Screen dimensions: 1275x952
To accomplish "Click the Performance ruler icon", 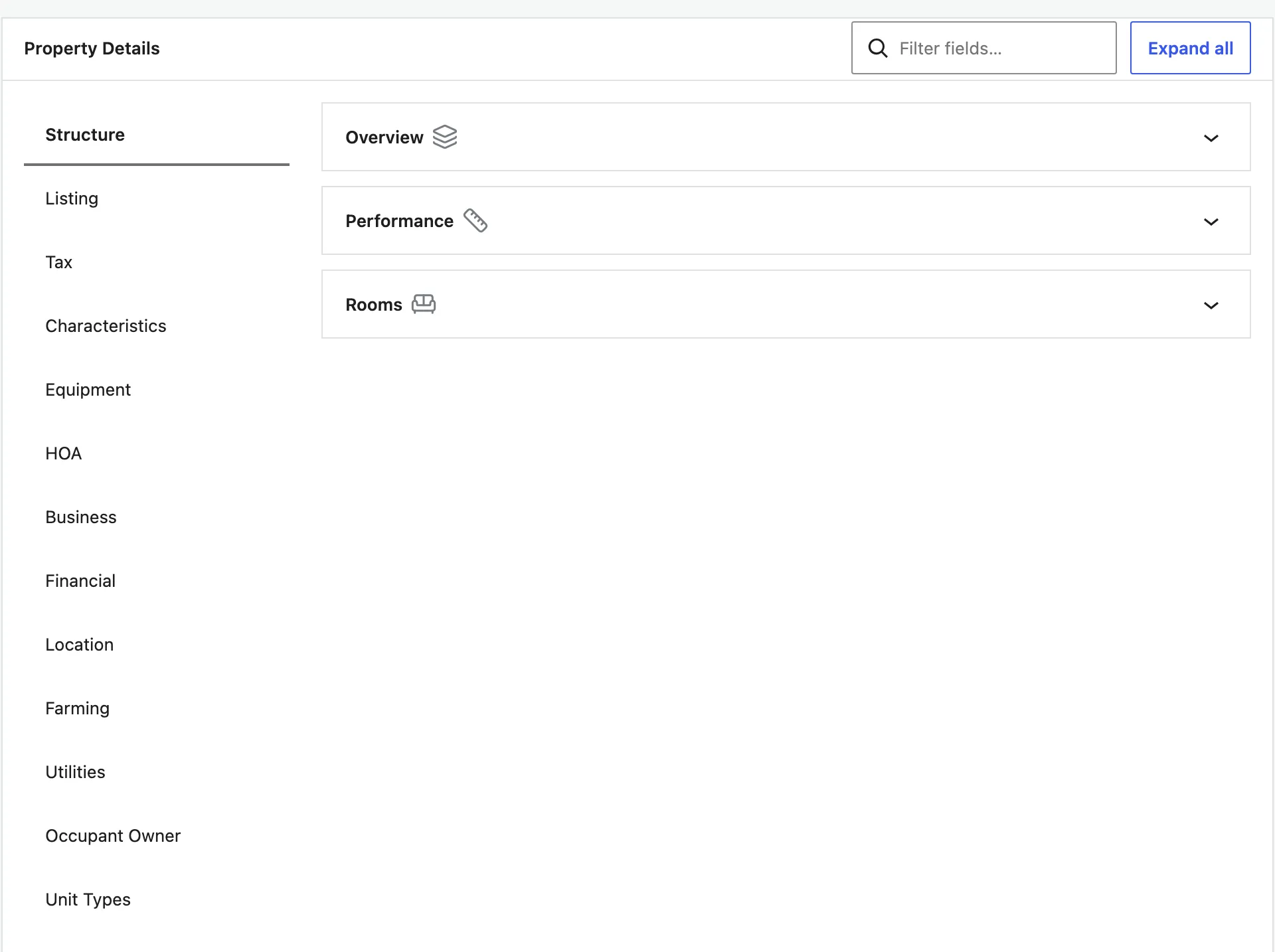I will pos(475,220).
